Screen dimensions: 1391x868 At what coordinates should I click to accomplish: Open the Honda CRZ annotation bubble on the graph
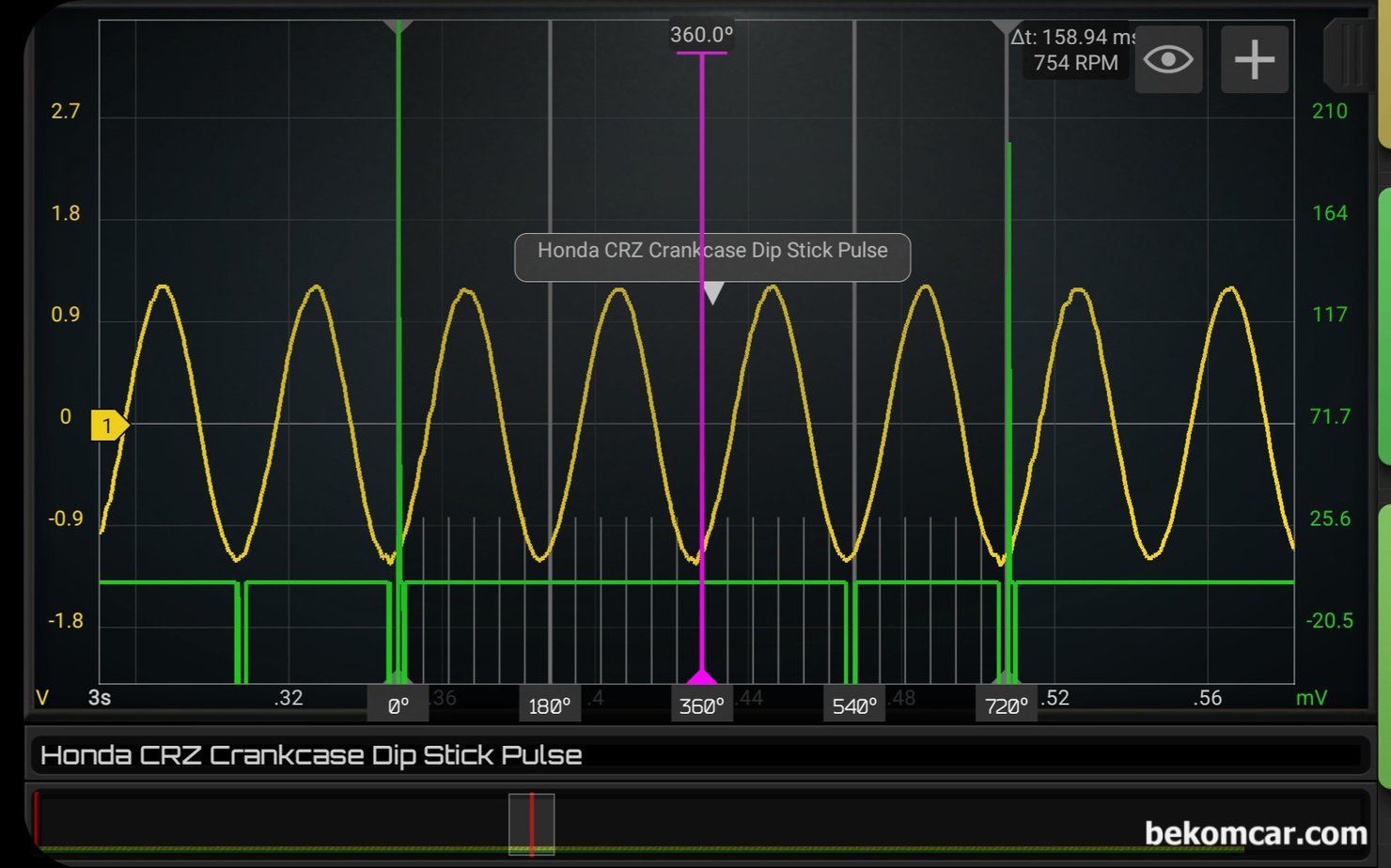pyautogui.click(x=712, y=252)
